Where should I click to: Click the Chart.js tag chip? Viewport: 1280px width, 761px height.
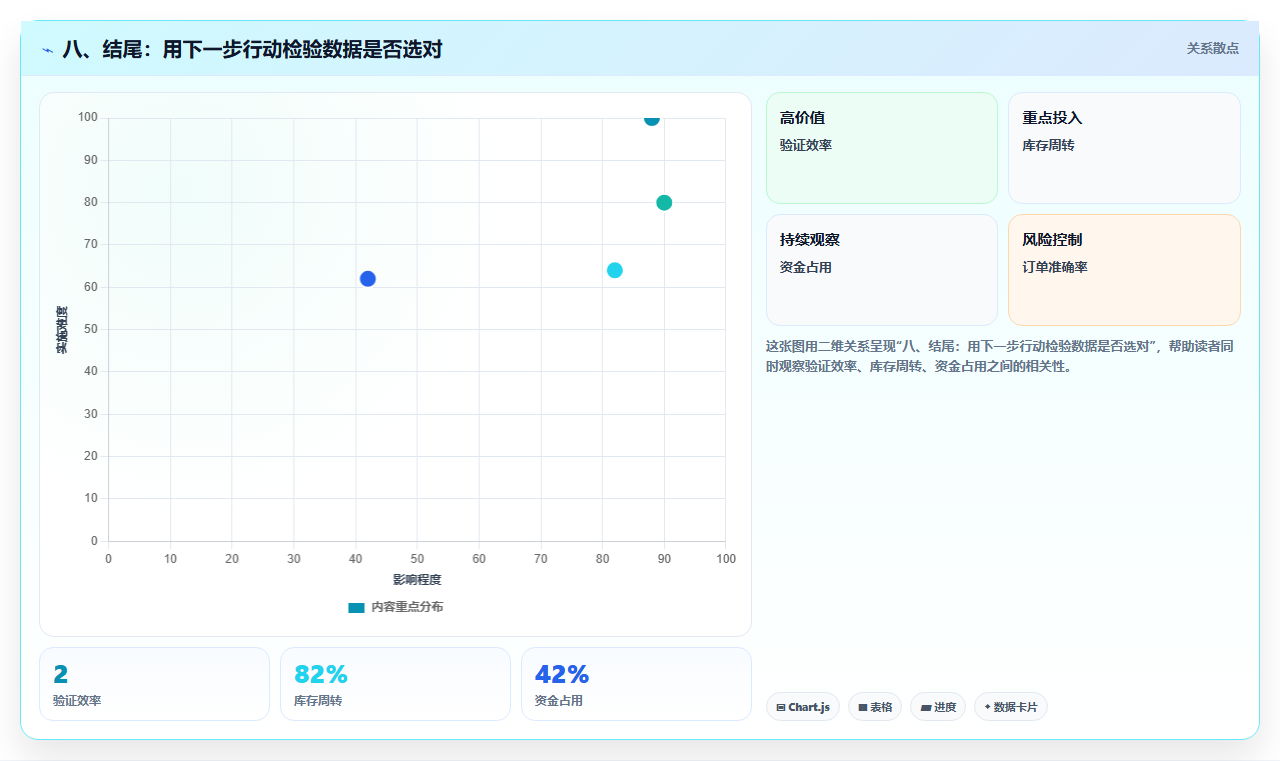[x=803, y=707]
